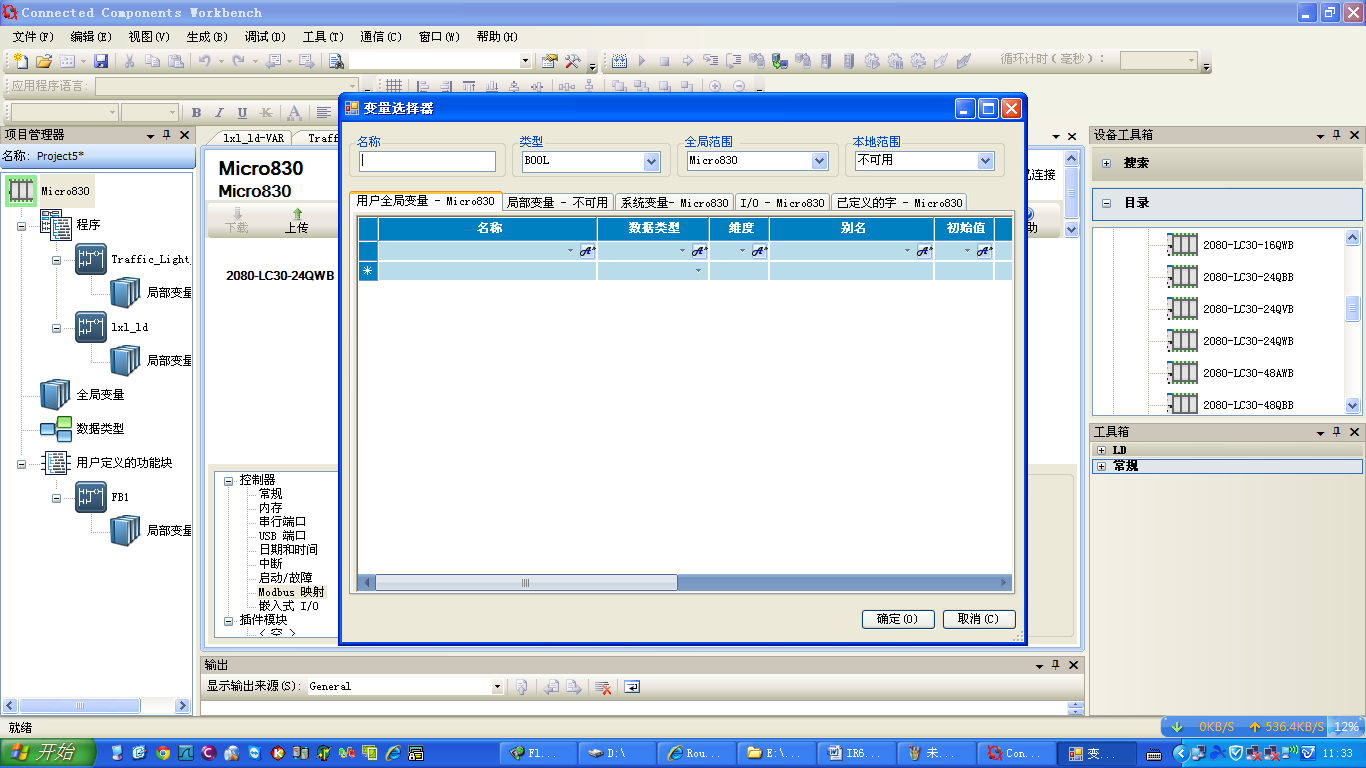Viewport: 1366px width, 768px height.
Task: Click the Micro830 controller icon in project tree
Action: pos(21,190)
